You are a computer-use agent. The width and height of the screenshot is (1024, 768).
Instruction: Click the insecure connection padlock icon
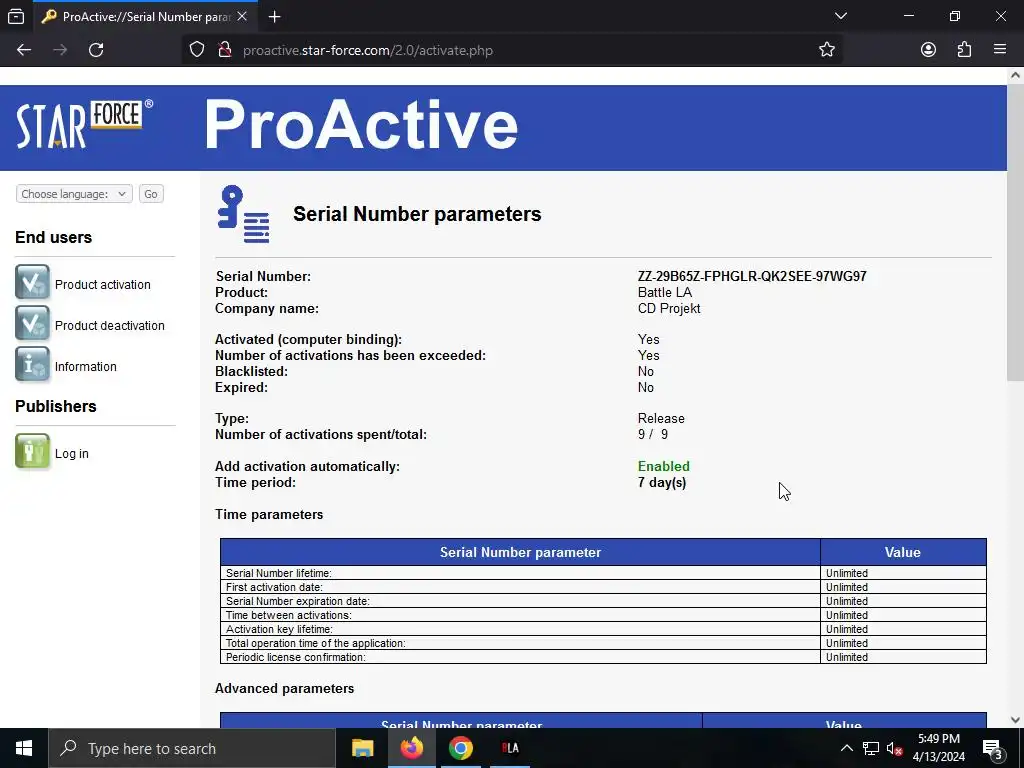coord(225,50)
